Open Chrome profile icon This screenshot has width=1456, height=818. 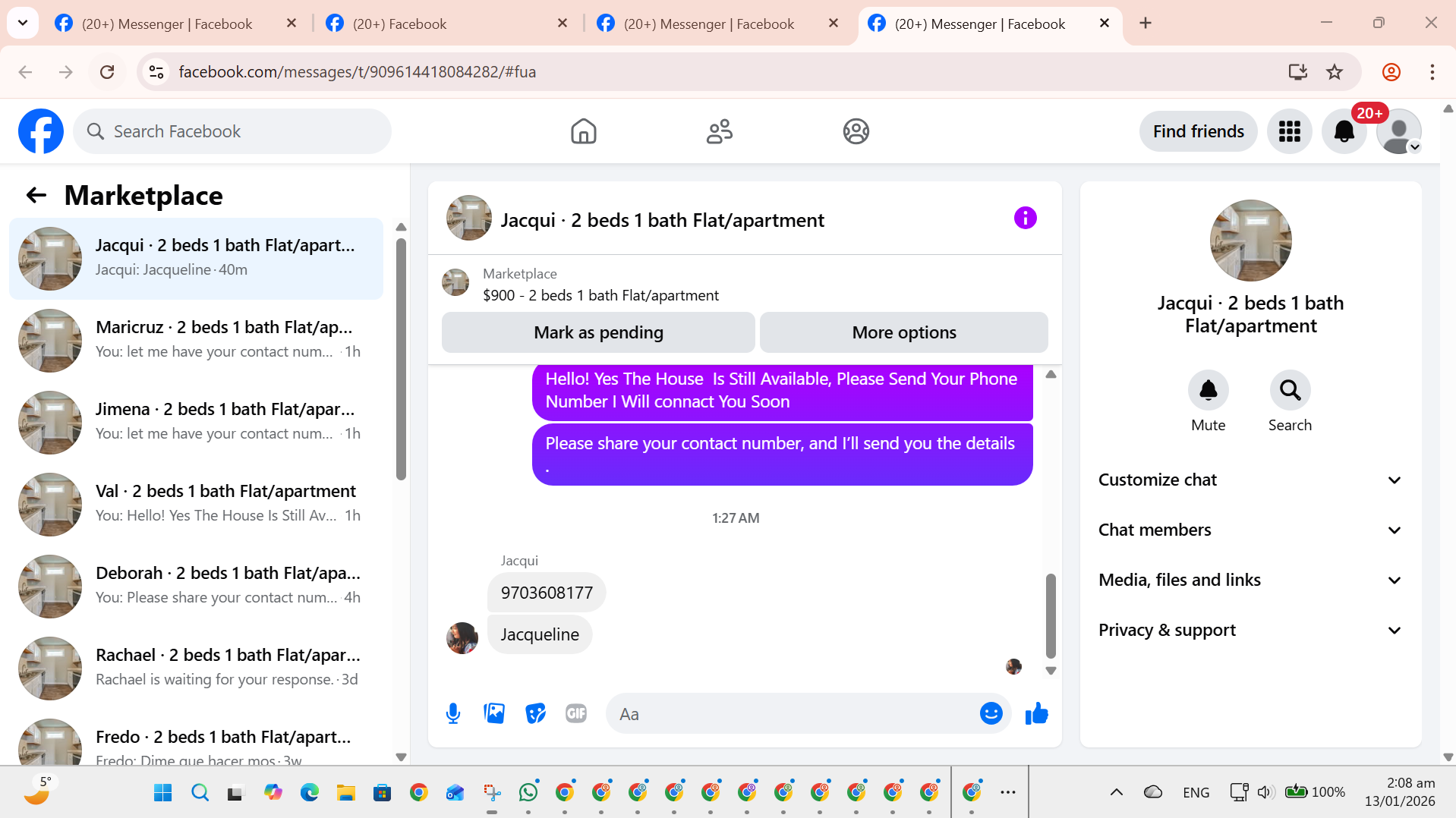pyautogui.click(x=1391, y=72)
